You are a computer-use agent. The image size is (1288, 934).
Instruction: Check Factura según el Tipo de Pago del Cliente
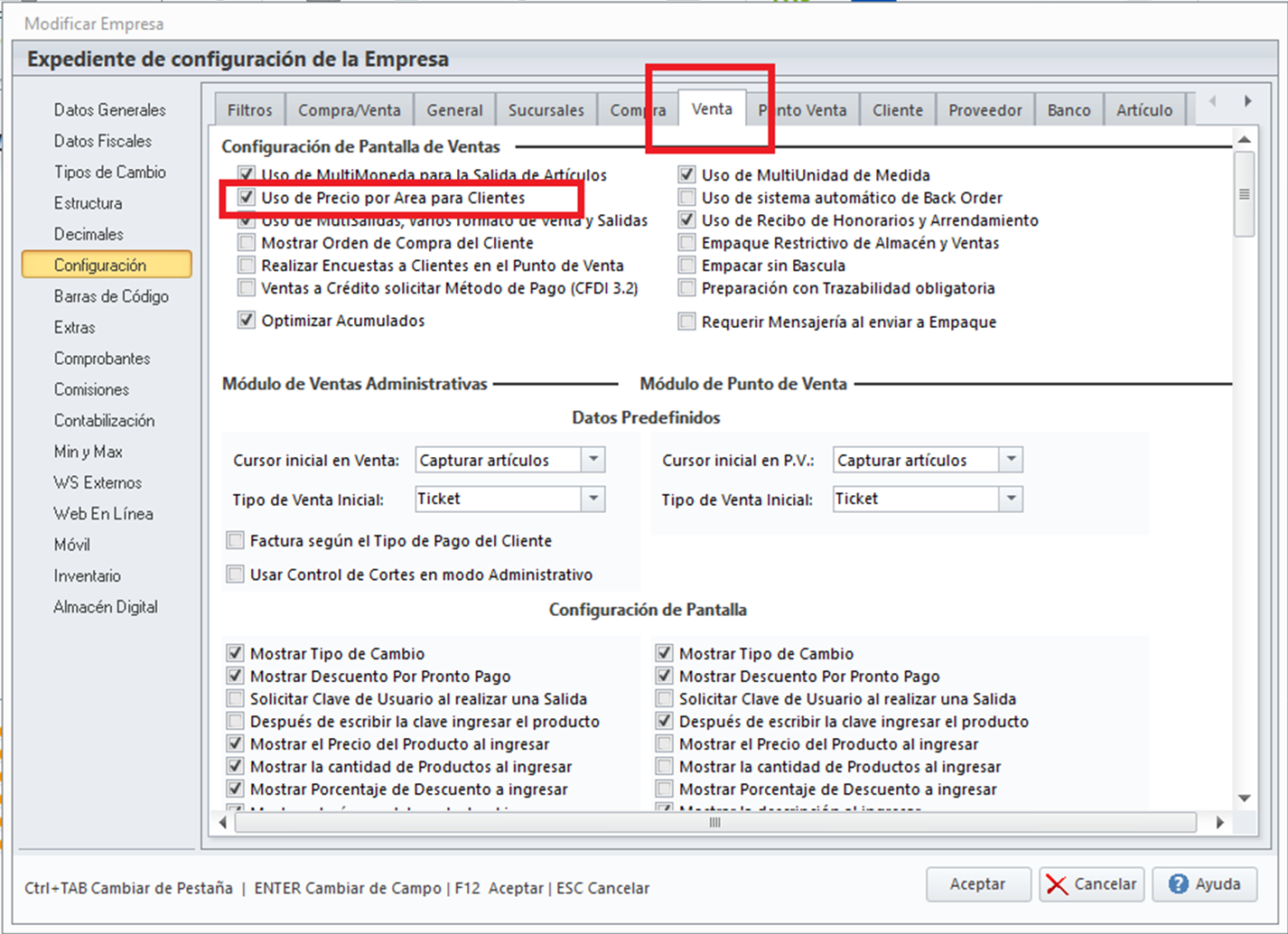click(236, 541)
